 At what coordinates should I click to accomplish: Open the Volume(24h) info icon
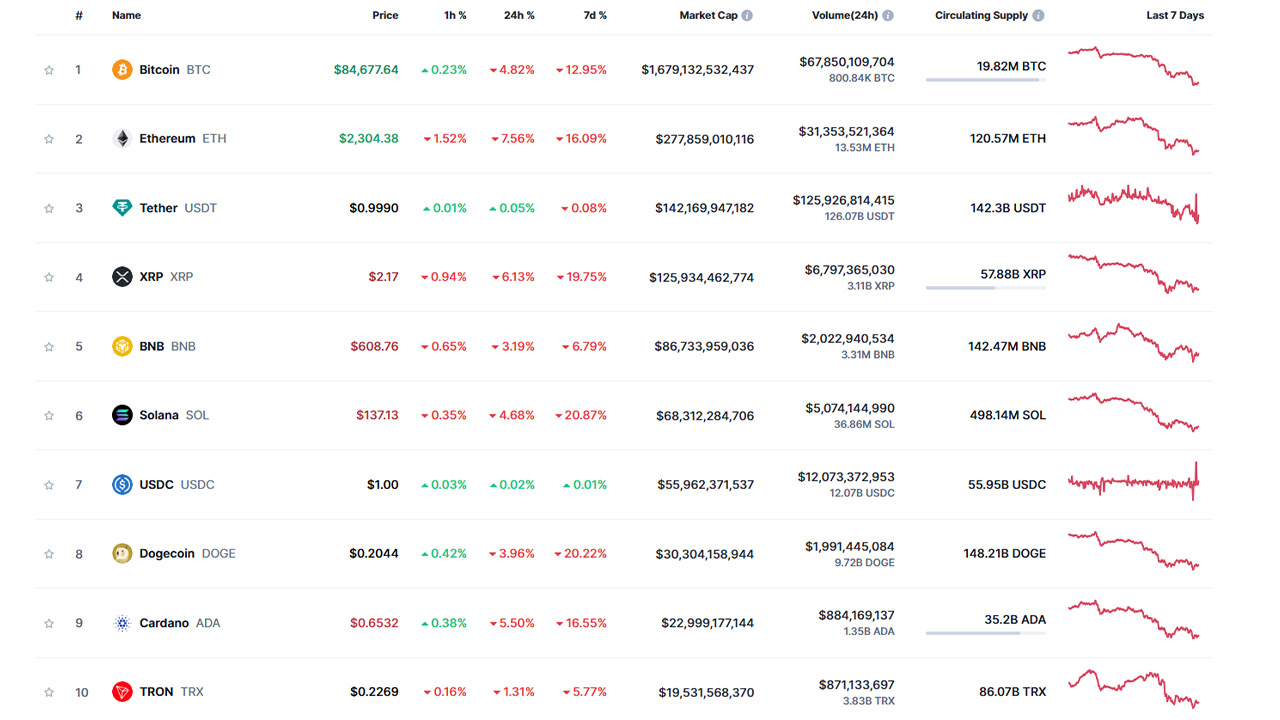888,16
